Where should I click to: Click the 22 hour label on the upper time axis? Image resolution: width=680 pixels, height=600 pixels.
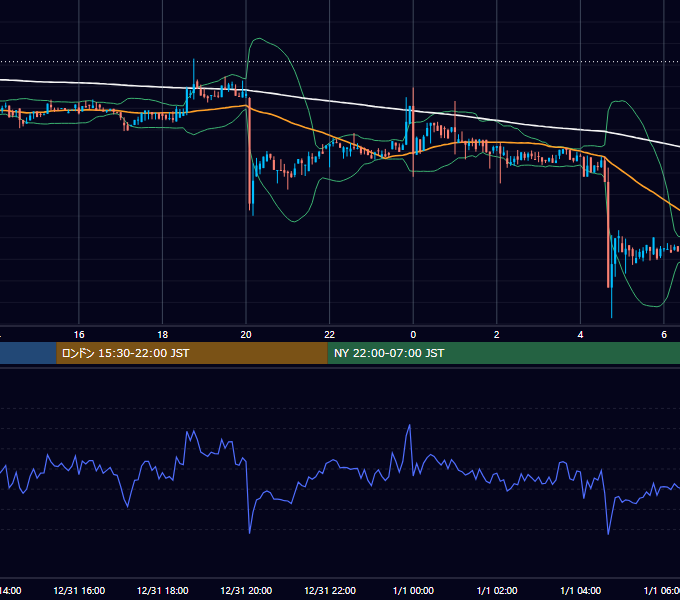(330, 335)
